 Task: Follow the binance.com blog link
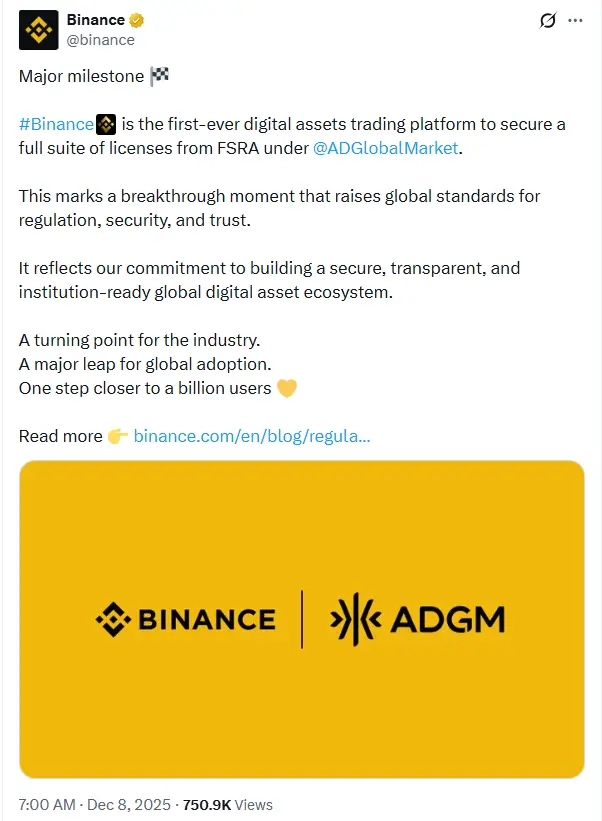click(x=251, y=436)
